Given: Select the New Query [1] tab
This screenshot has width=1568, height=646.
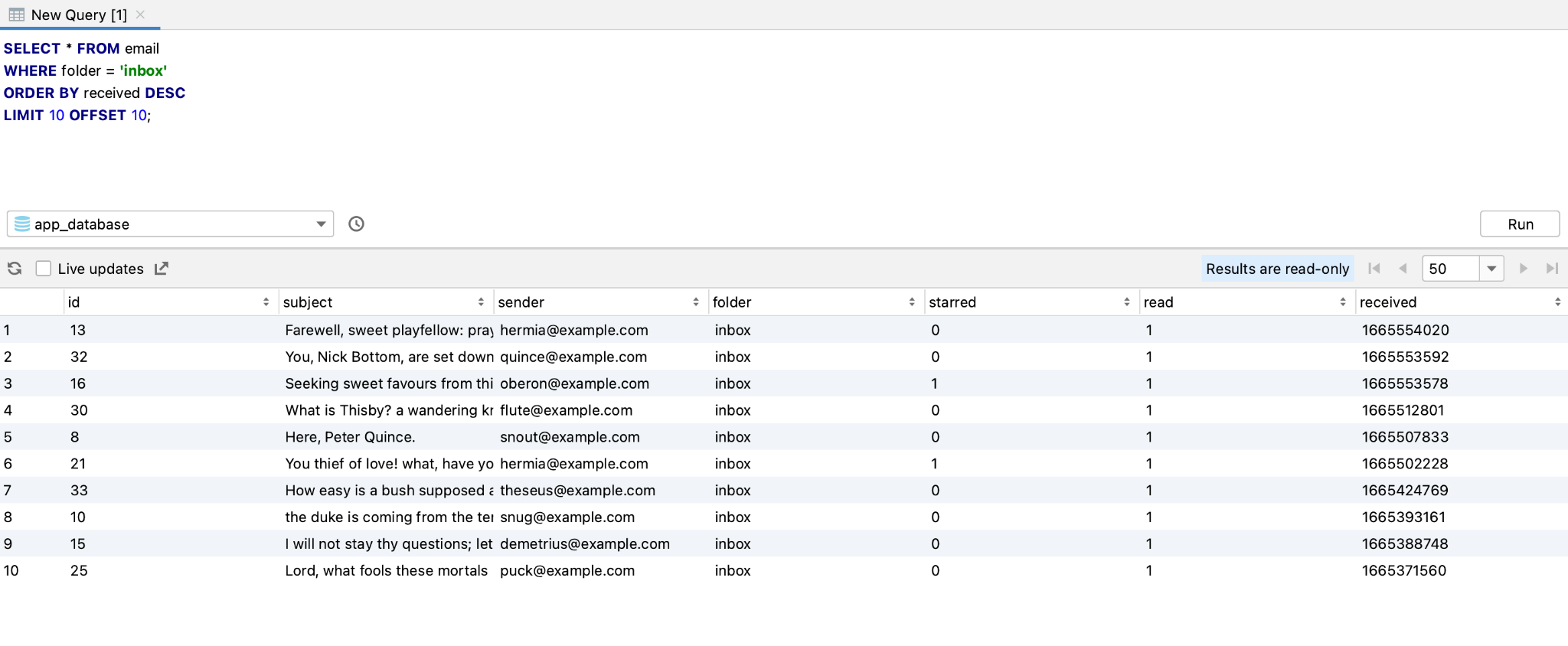Looking at the screenshot, I should click(x=78, y=15).
